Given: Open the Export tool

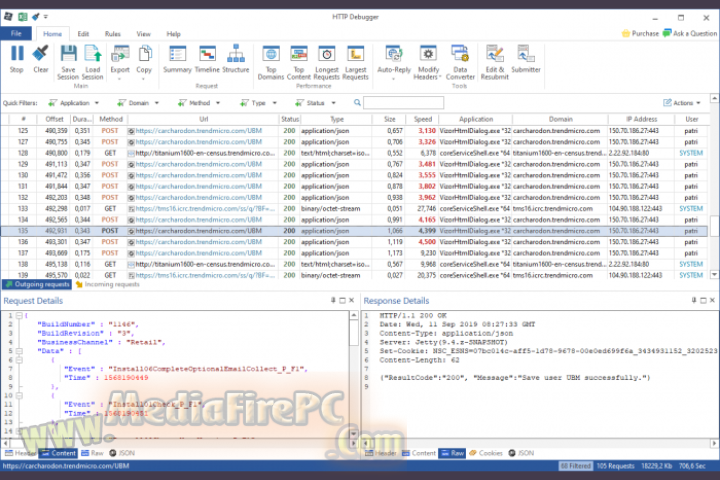Looking at the screenshot, I should coord(120,62).
